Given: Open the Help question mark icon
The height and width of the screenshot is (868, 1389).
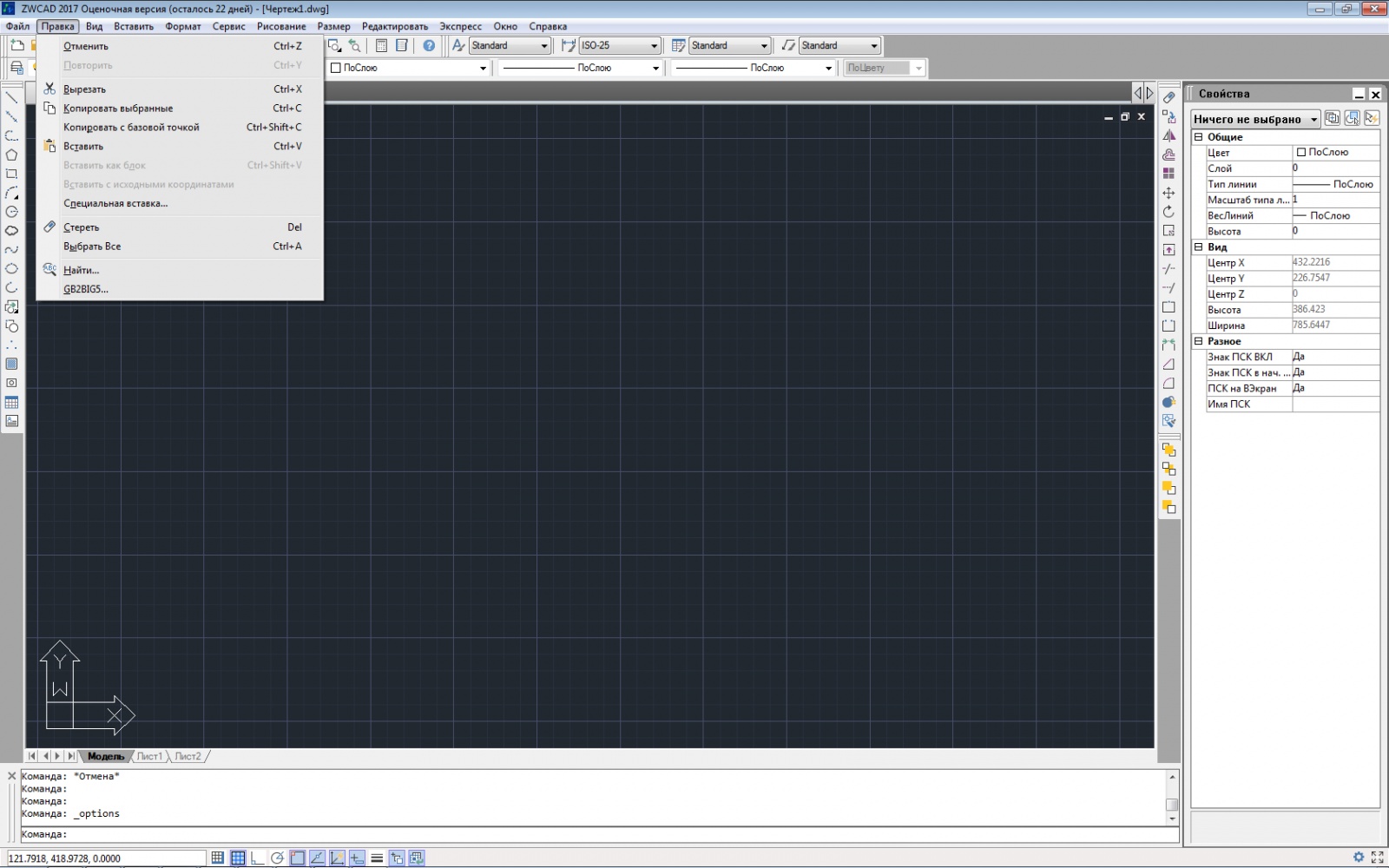Looking at the screenshot, I should tap(429, 45).
